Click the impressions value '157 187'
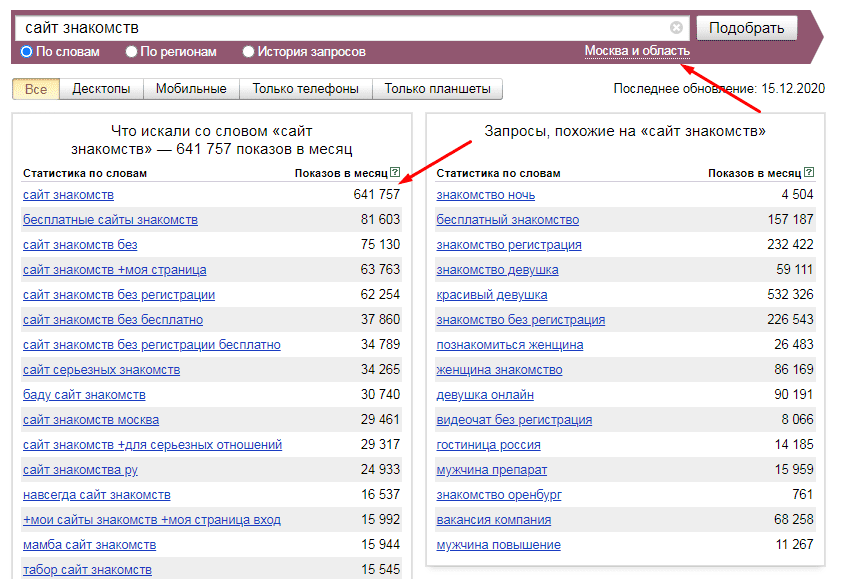This screenshot has width=848, height=579. pos(790,219)
